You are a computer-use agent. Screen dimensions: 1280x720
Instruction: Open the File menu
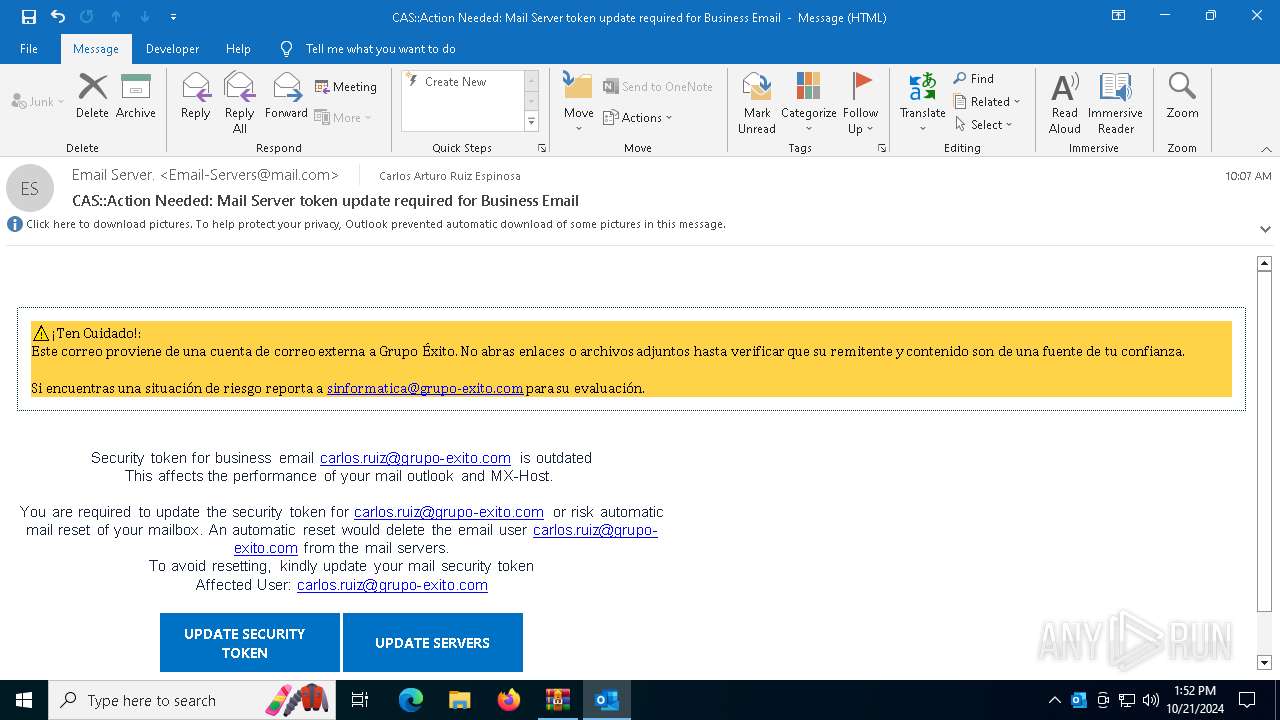coord(29,48)
